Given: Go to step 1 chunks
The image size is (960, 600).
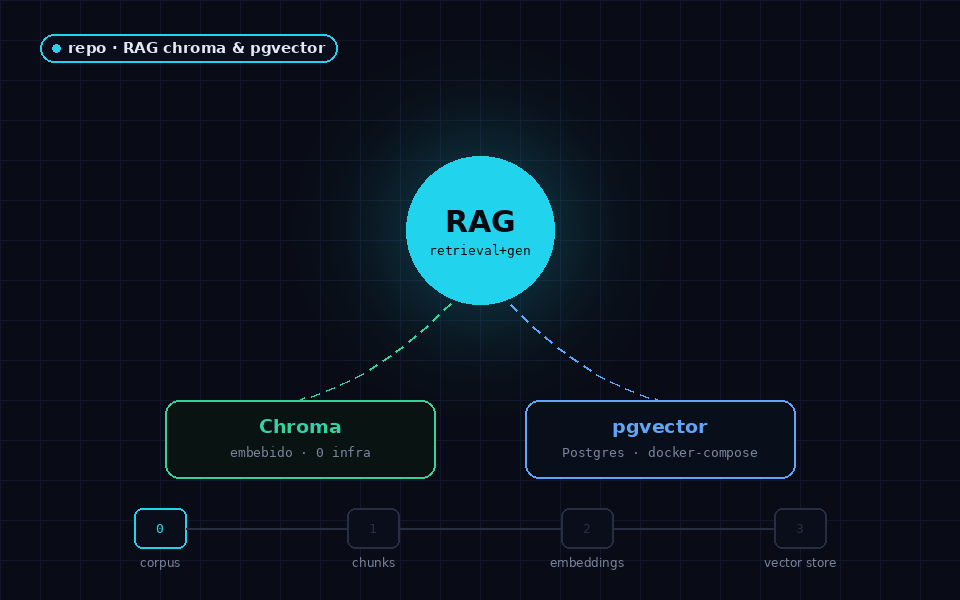Looking at the screenshot, I should (x=373, y=528).
